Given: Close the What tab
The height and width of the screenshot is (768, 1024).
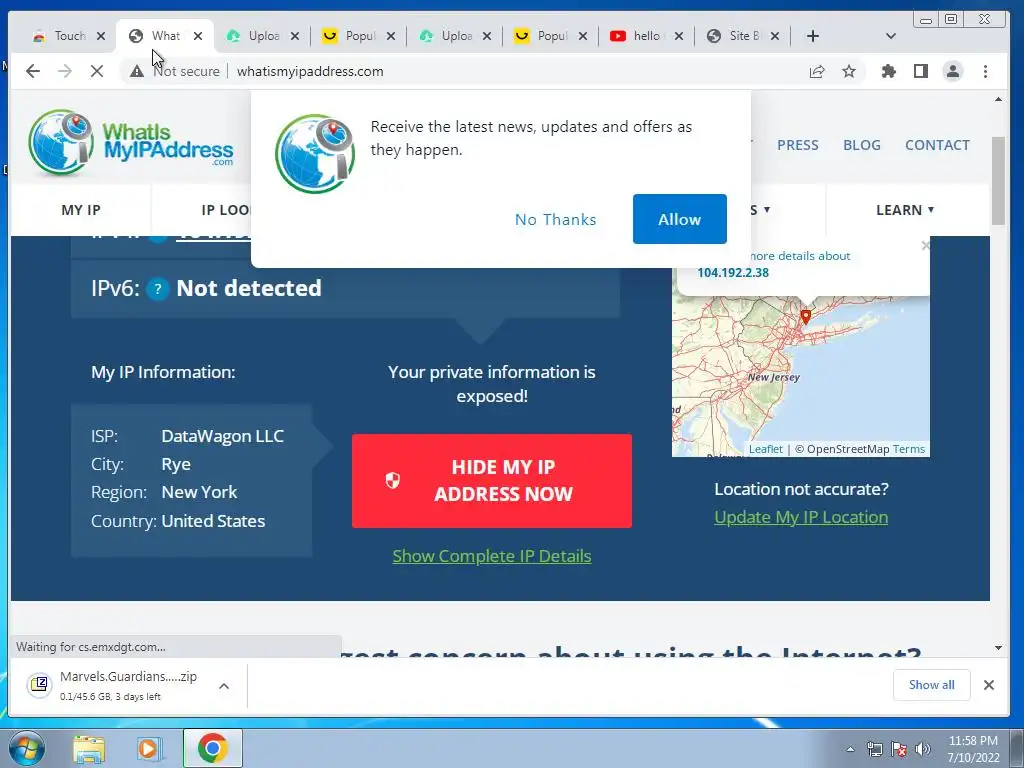Looking at the screenshot, I should point(198,36).
